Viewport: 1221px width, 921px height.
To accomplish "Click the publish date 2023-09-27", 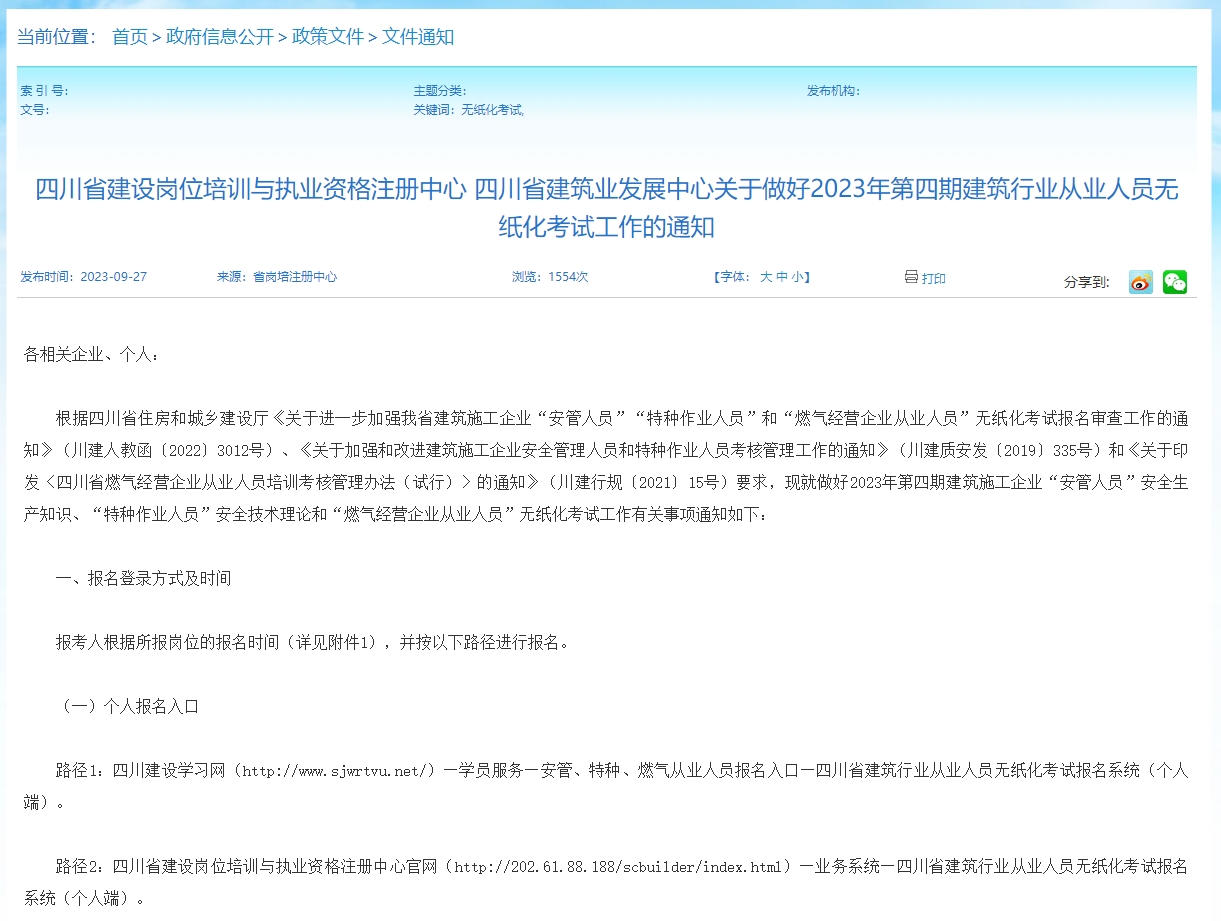I will [115, 277].
